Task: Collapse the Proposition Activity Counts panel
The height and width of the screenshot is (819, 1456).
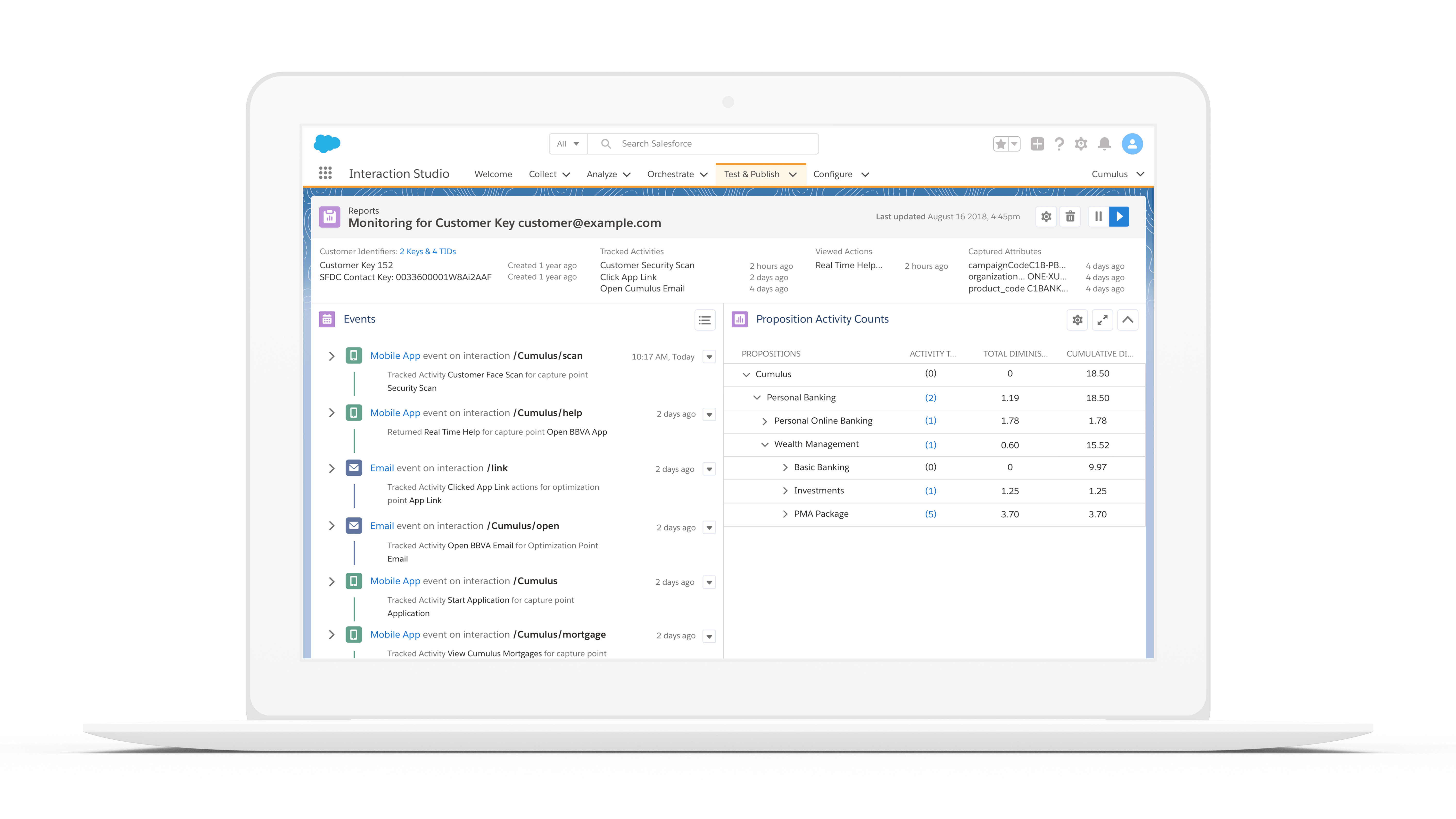Action: (1128, 320)
